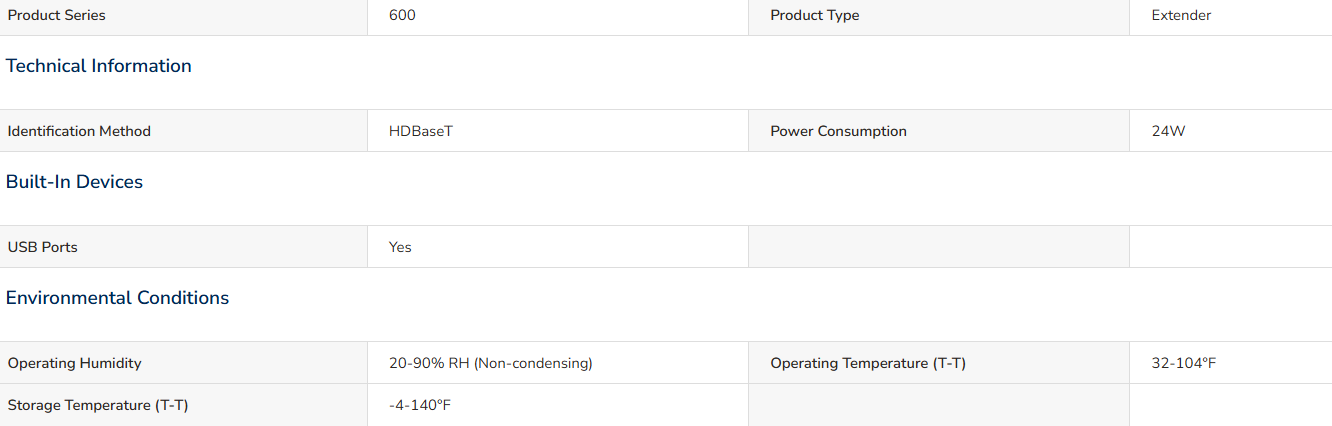Select the 32-104°F temperature value

click(1184, 363)
